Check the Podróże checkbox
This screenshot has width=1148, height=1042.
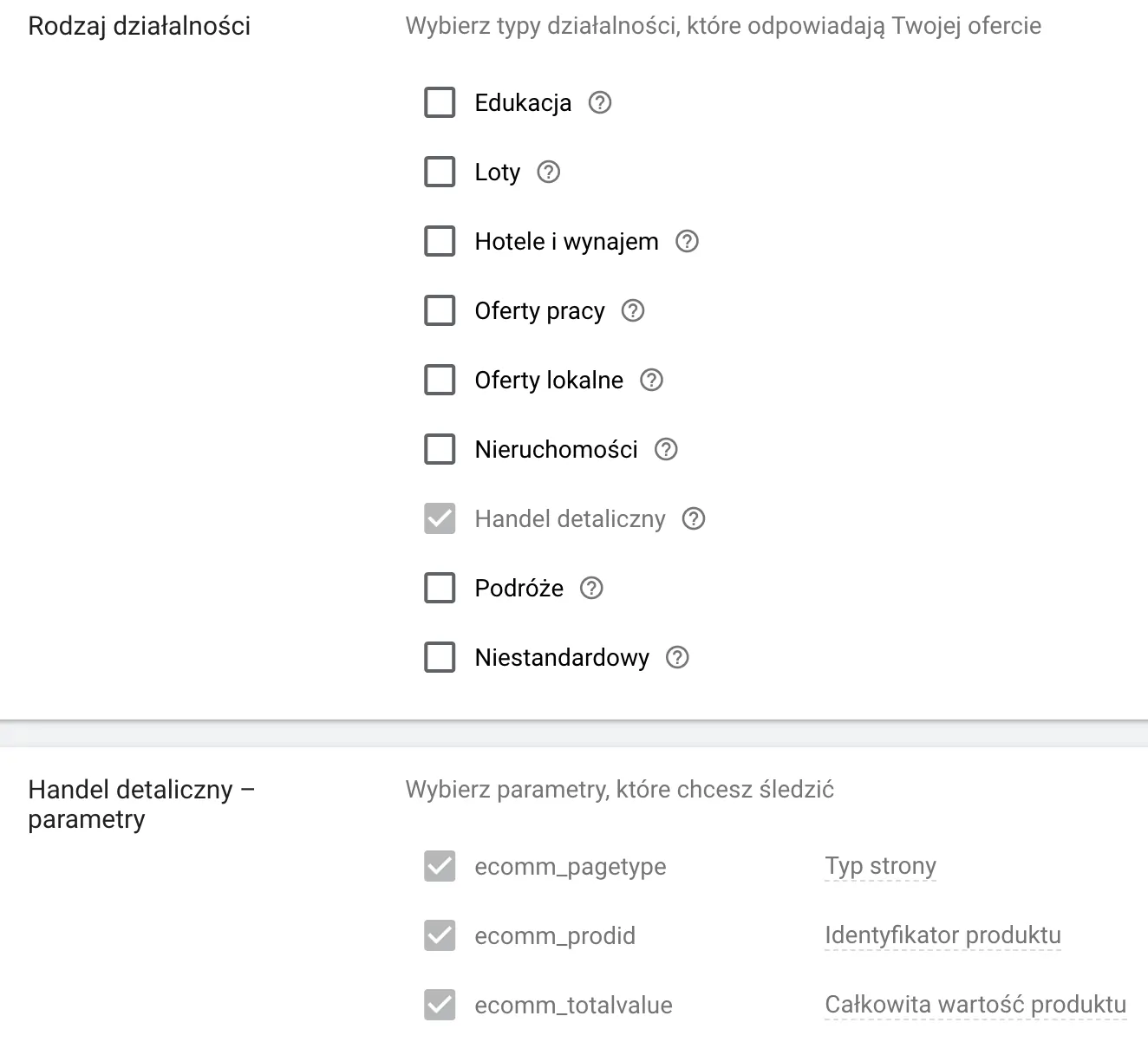point(440,589)
